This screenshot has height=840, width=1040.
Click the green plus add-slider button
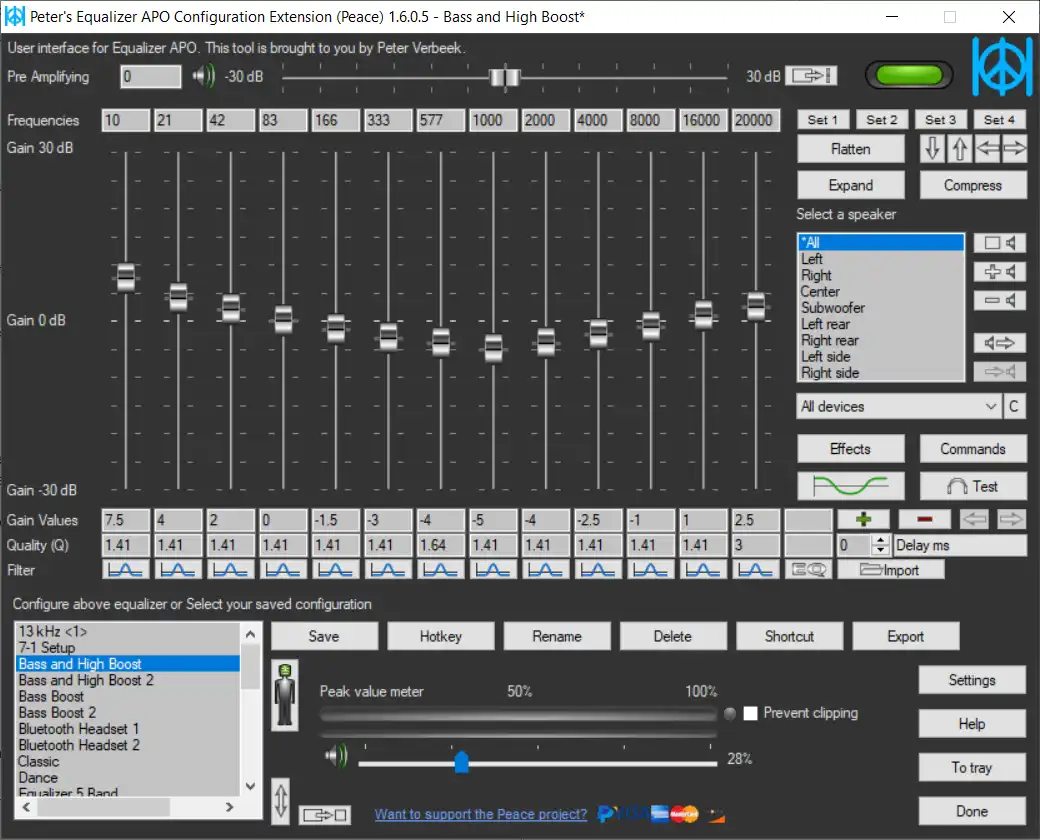click(x=863, y=520)
